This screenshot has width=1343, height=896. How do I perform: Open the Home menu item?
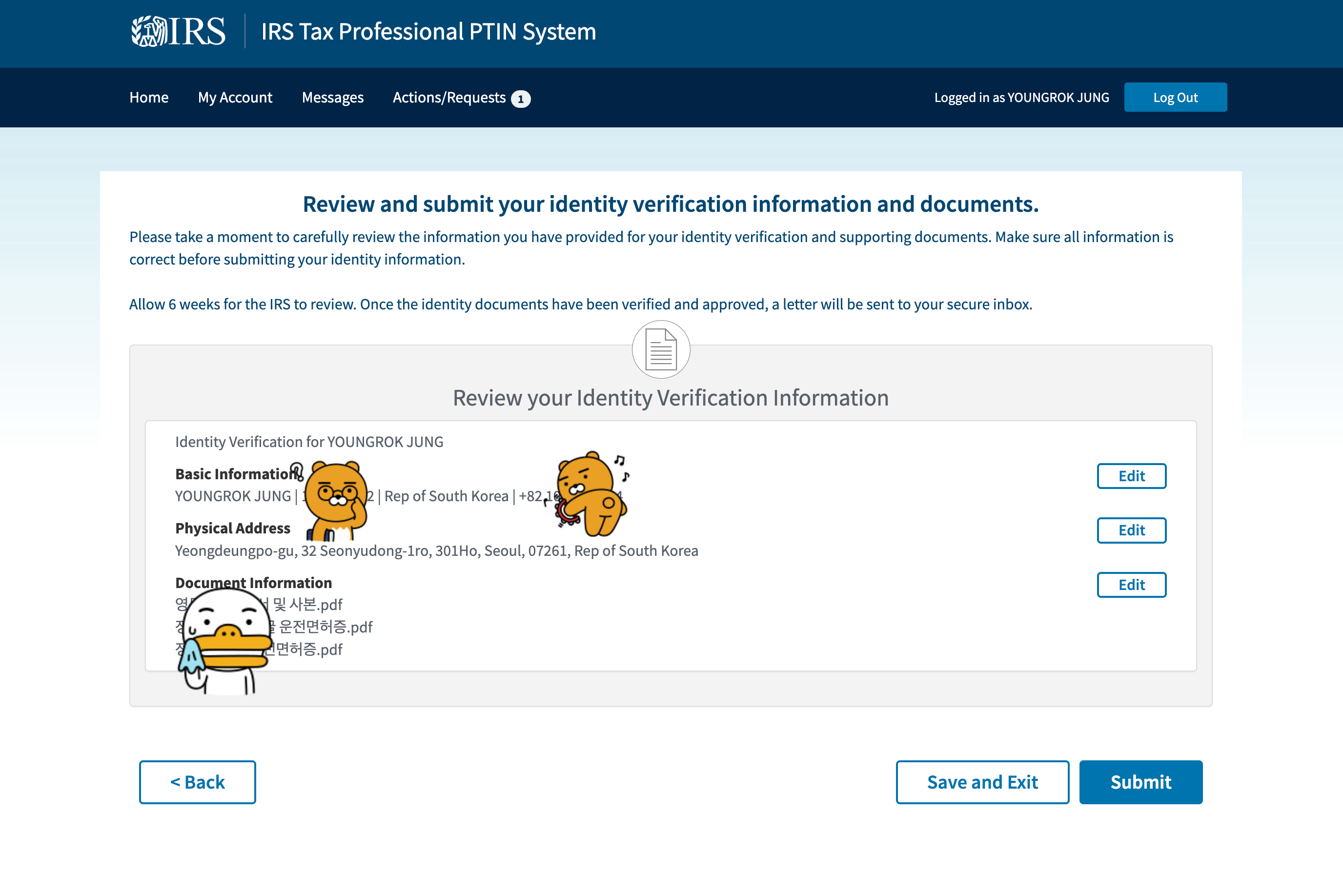click(148, 98)
